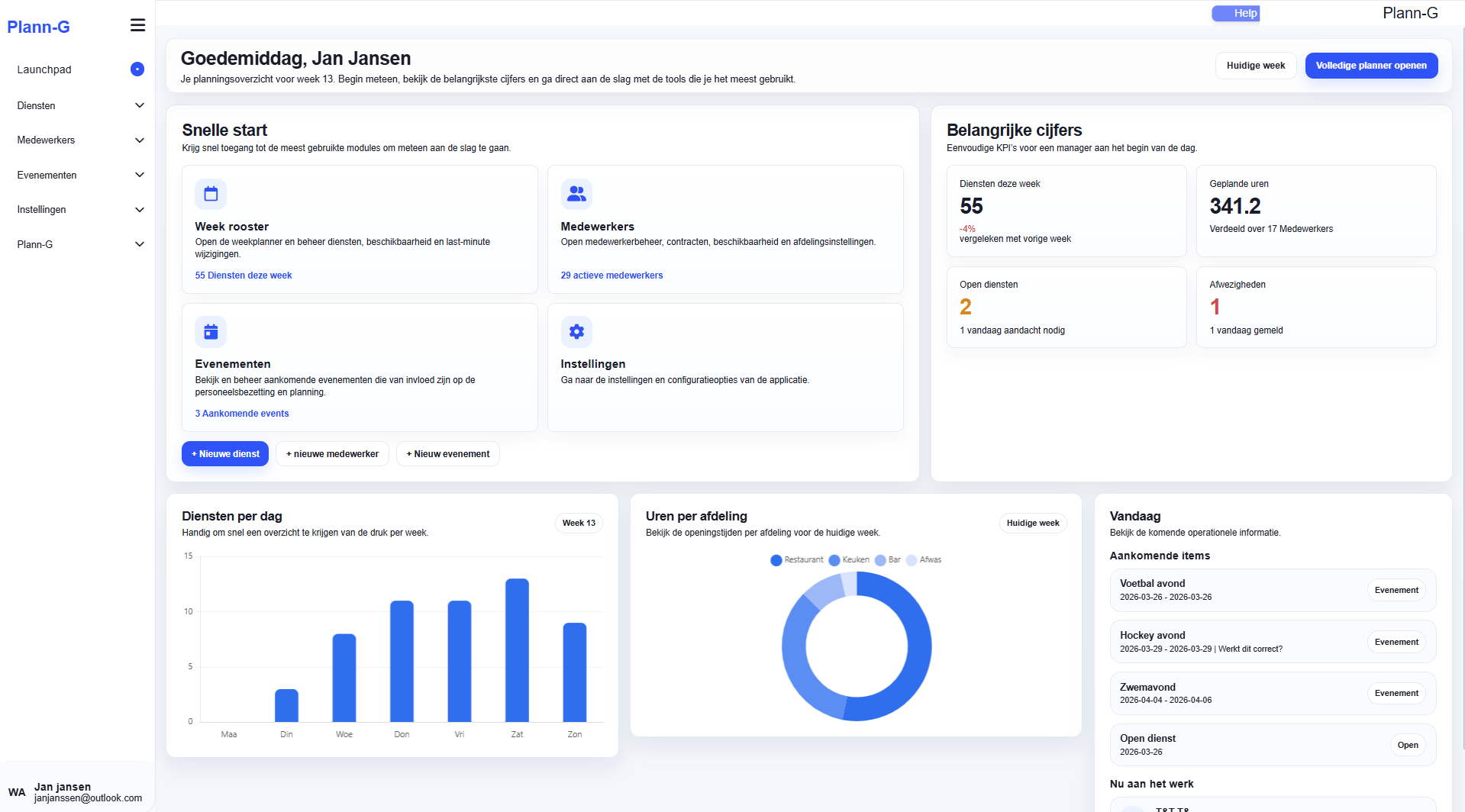Open the Help pill at the top
Viewport: 1465px width, 812px height.
1235,13
